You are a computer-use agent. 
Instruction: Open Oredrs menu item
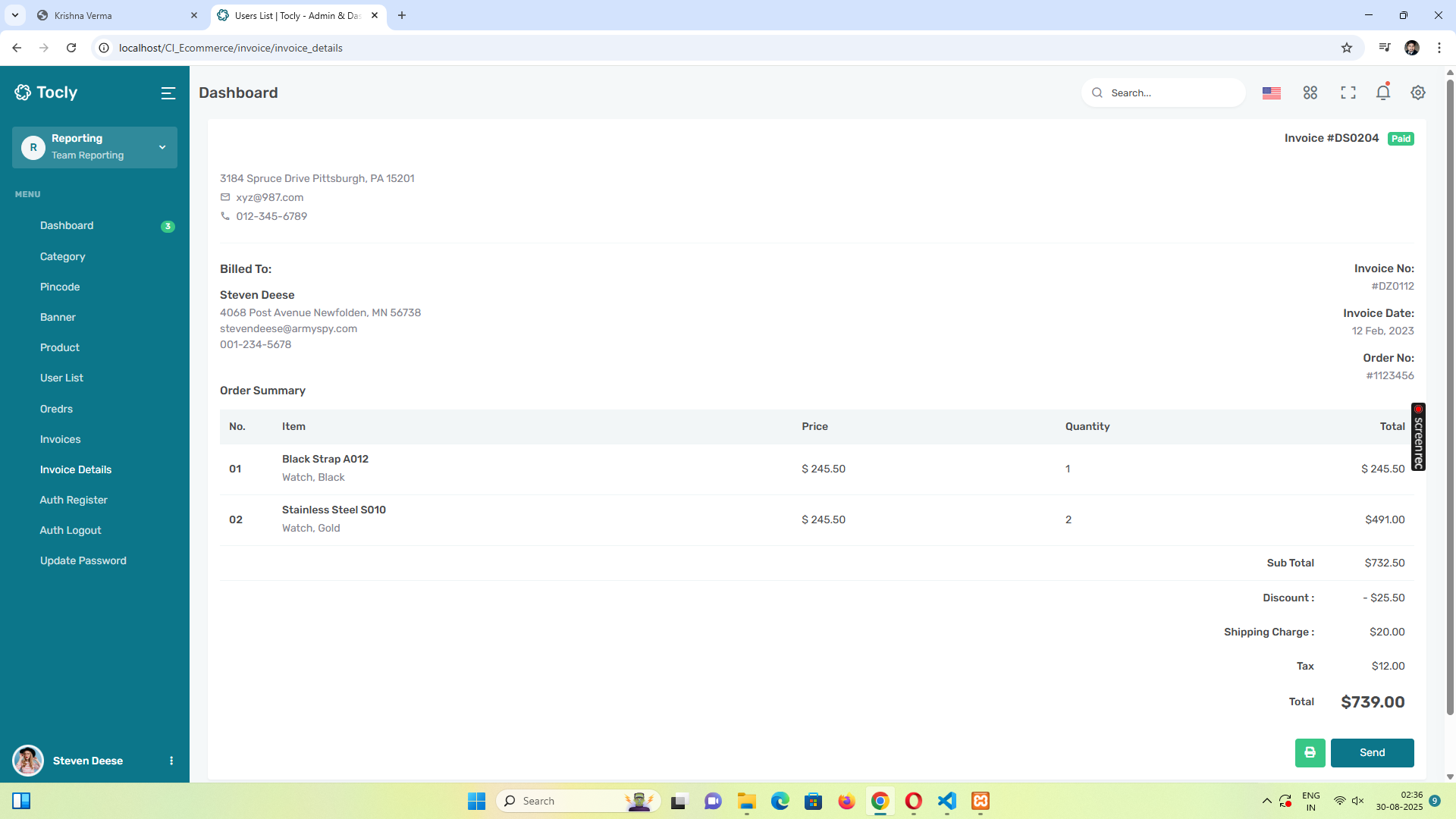point(56,409)
